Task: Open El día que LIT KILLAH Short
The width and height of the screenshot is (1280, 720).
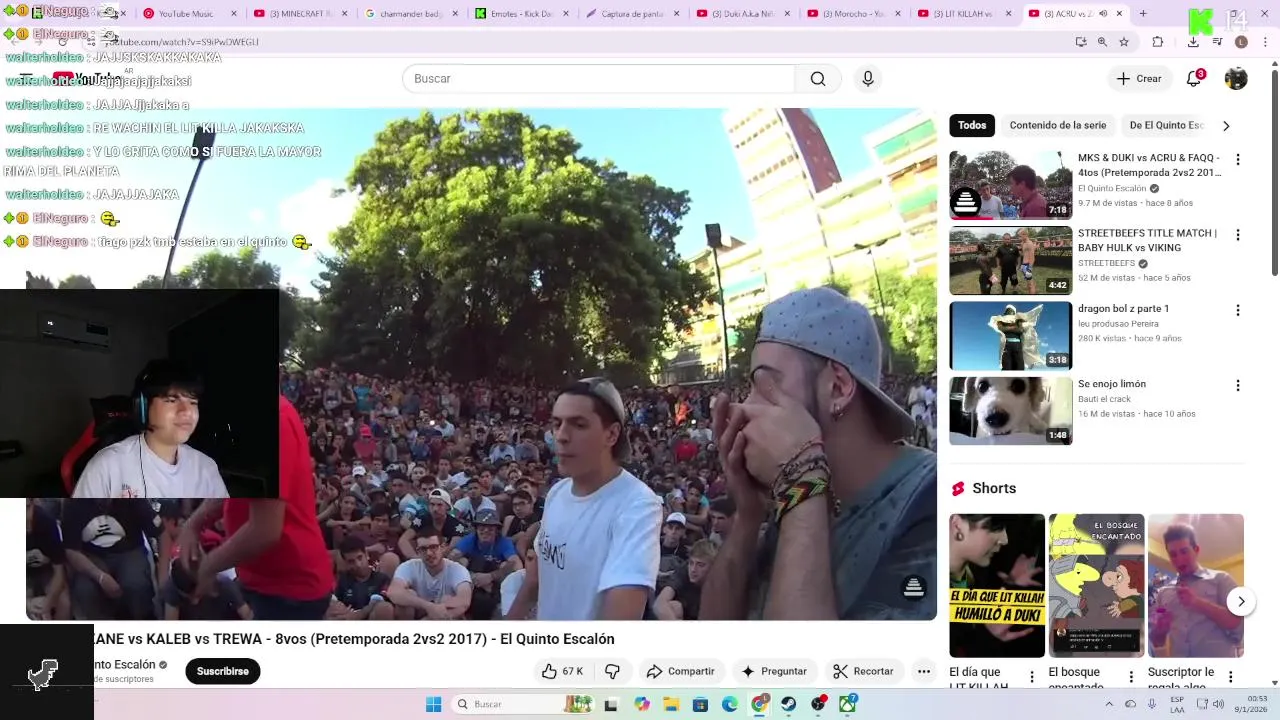Action: (x=997, y=586)
